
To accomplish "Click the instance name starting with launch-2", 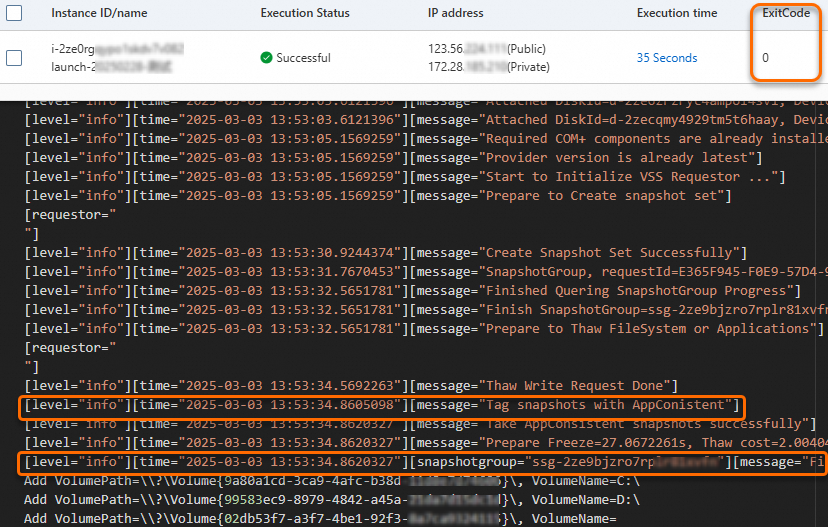I will point(111,67).
